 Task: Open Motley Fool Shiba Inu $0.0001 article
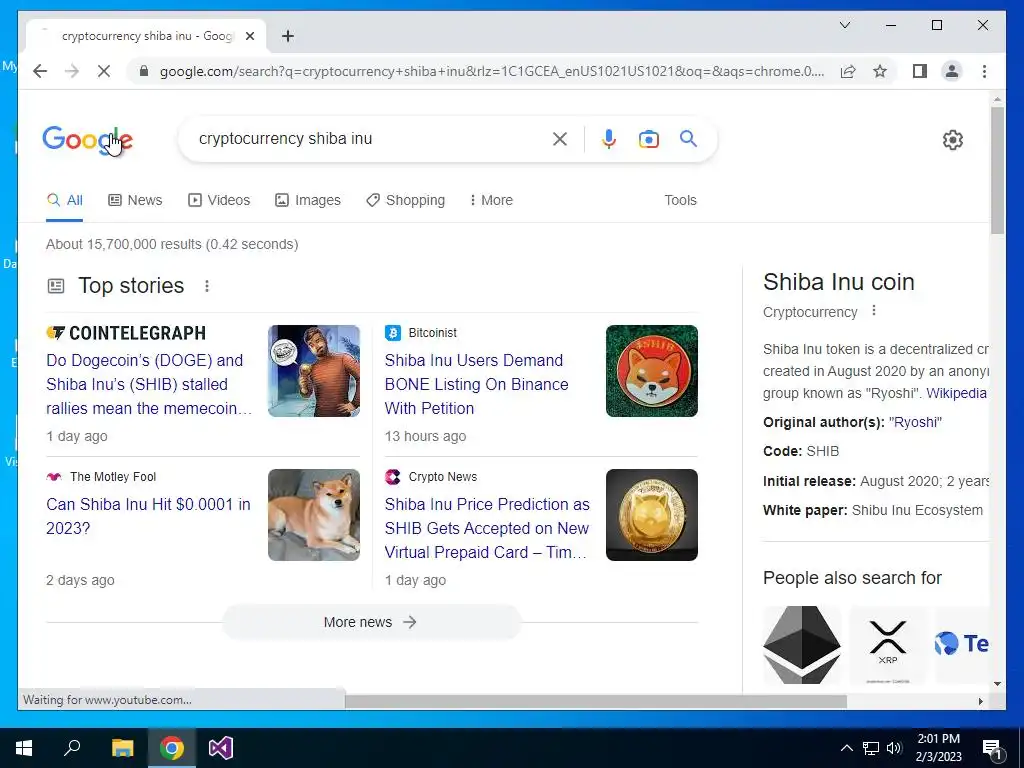click(x=148, y=516)
